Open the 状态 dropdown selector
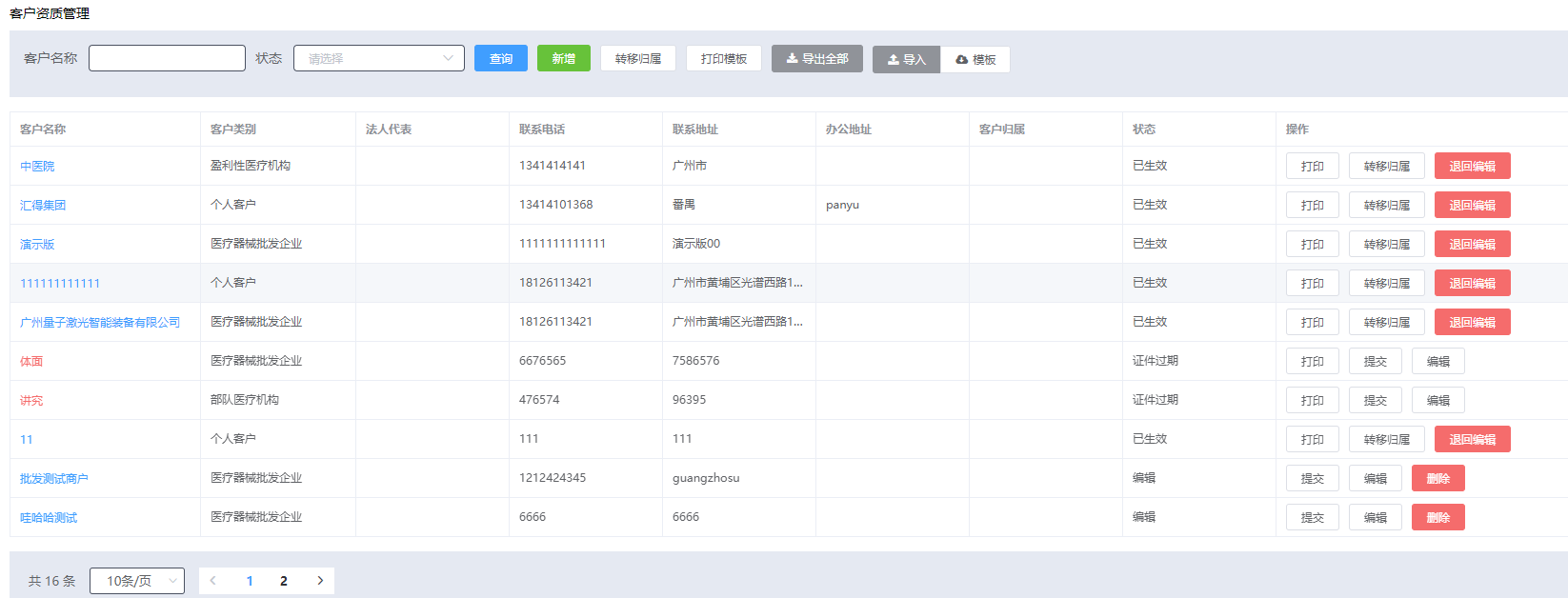Viewport: 1568px width, 598px height. click(378, 58)
